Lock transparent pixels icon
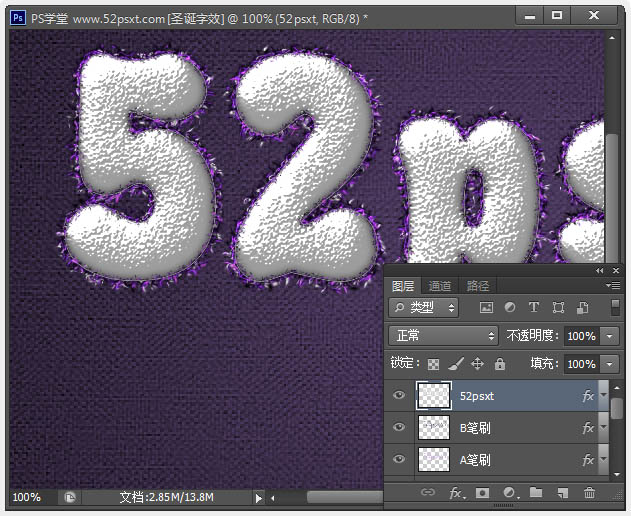Screen dimensions: 631x516 [434, 364]
